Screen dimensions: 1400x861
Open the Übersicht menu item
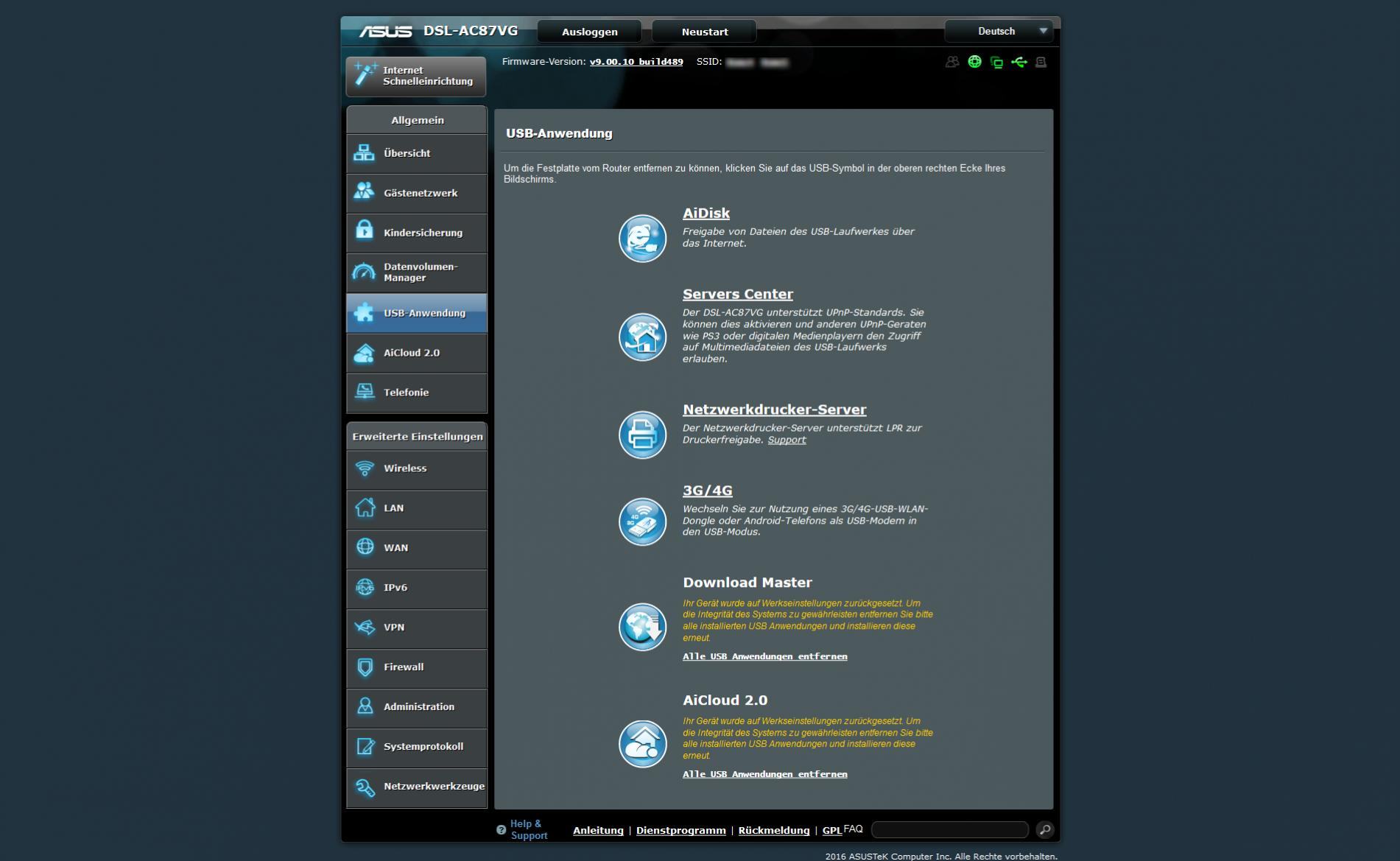(x=417, y=153)
